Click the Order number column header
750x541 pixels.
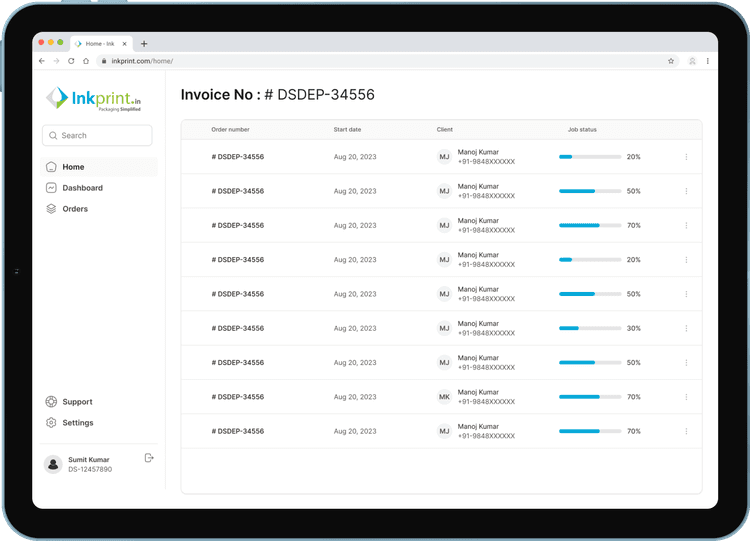[230, 130]
